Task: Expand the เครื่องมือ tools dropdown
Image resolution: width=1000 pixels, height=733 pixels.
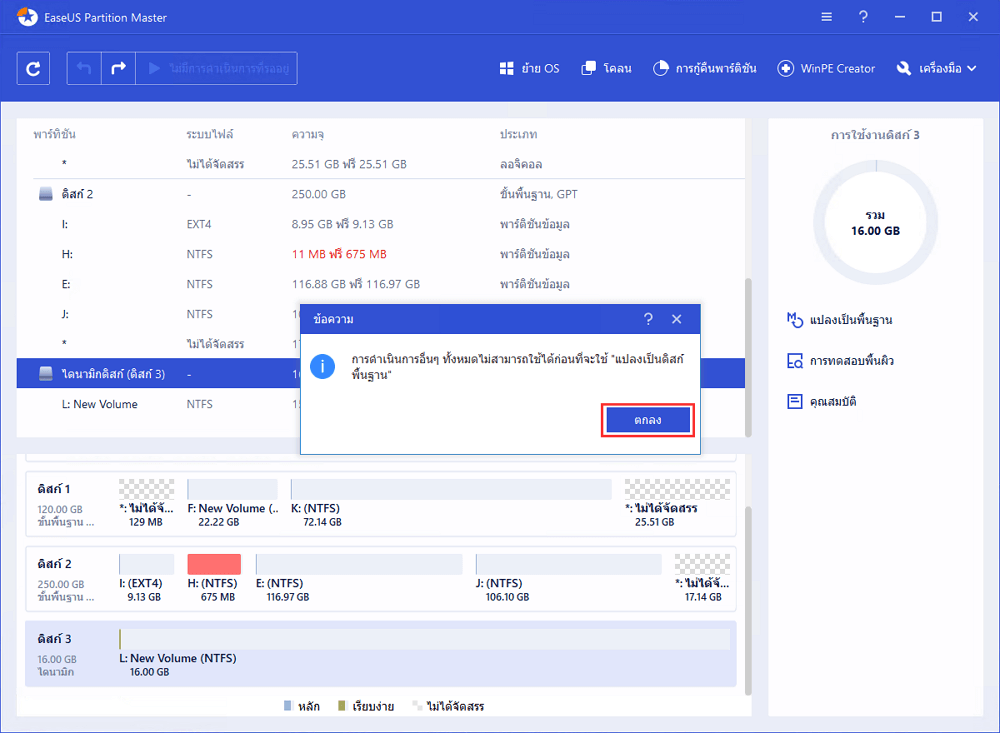Action: click(x=936, y=68)
